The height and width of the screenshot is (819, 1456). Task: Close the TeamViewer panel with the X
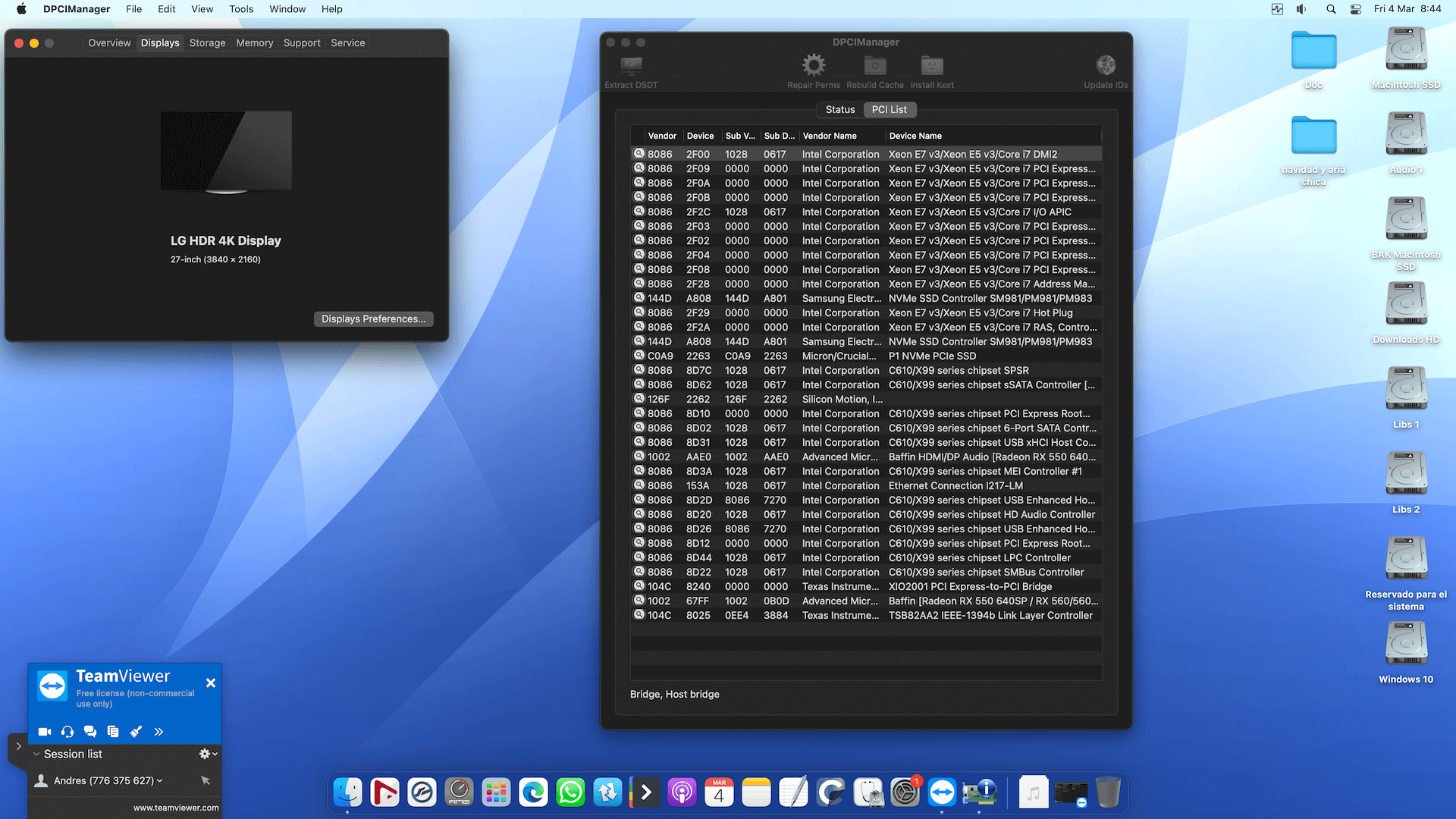[x=211, y=683]
